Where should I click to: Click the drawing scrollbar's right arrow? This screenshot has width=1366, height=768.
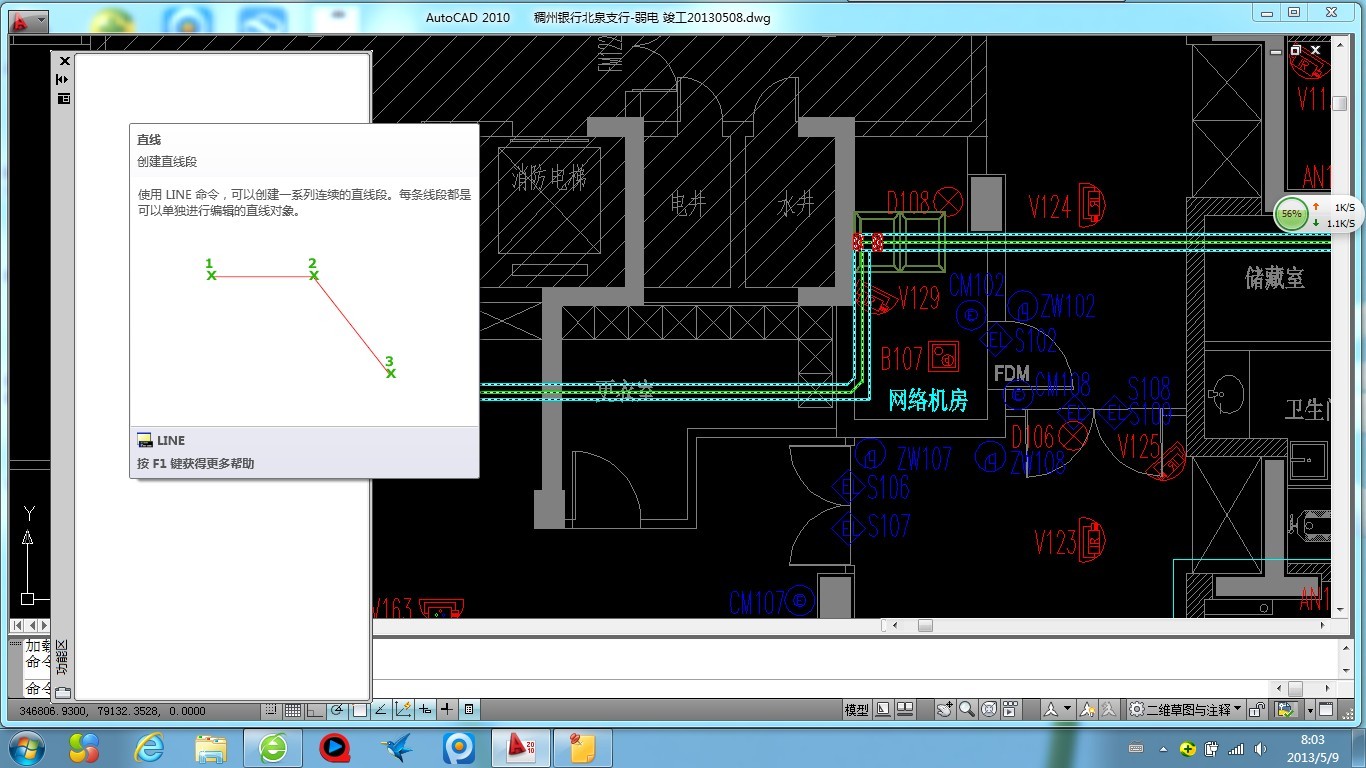tap(1324, 626)
